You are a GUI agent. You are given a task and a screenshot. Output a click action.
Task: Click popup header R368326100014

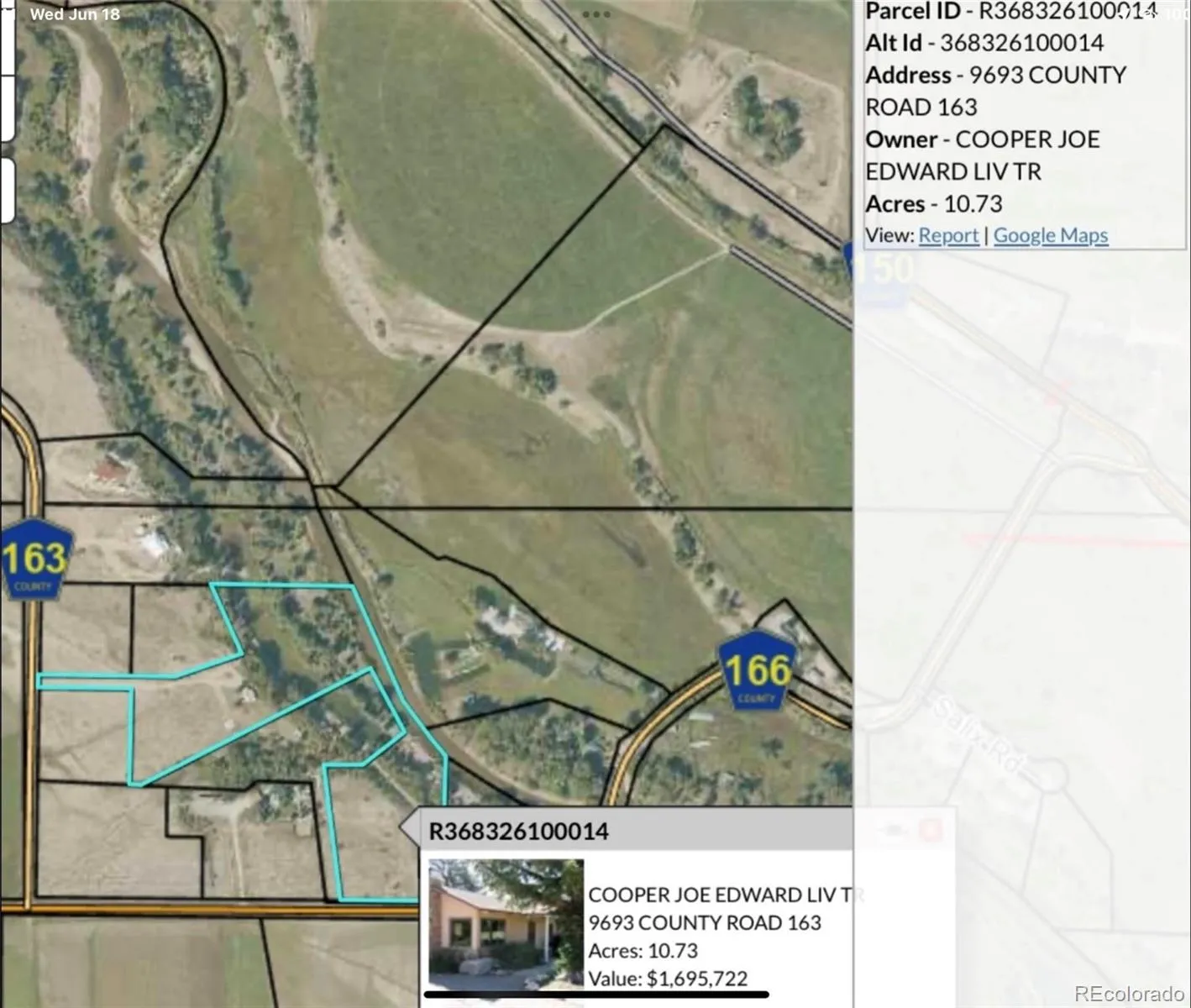519,831
